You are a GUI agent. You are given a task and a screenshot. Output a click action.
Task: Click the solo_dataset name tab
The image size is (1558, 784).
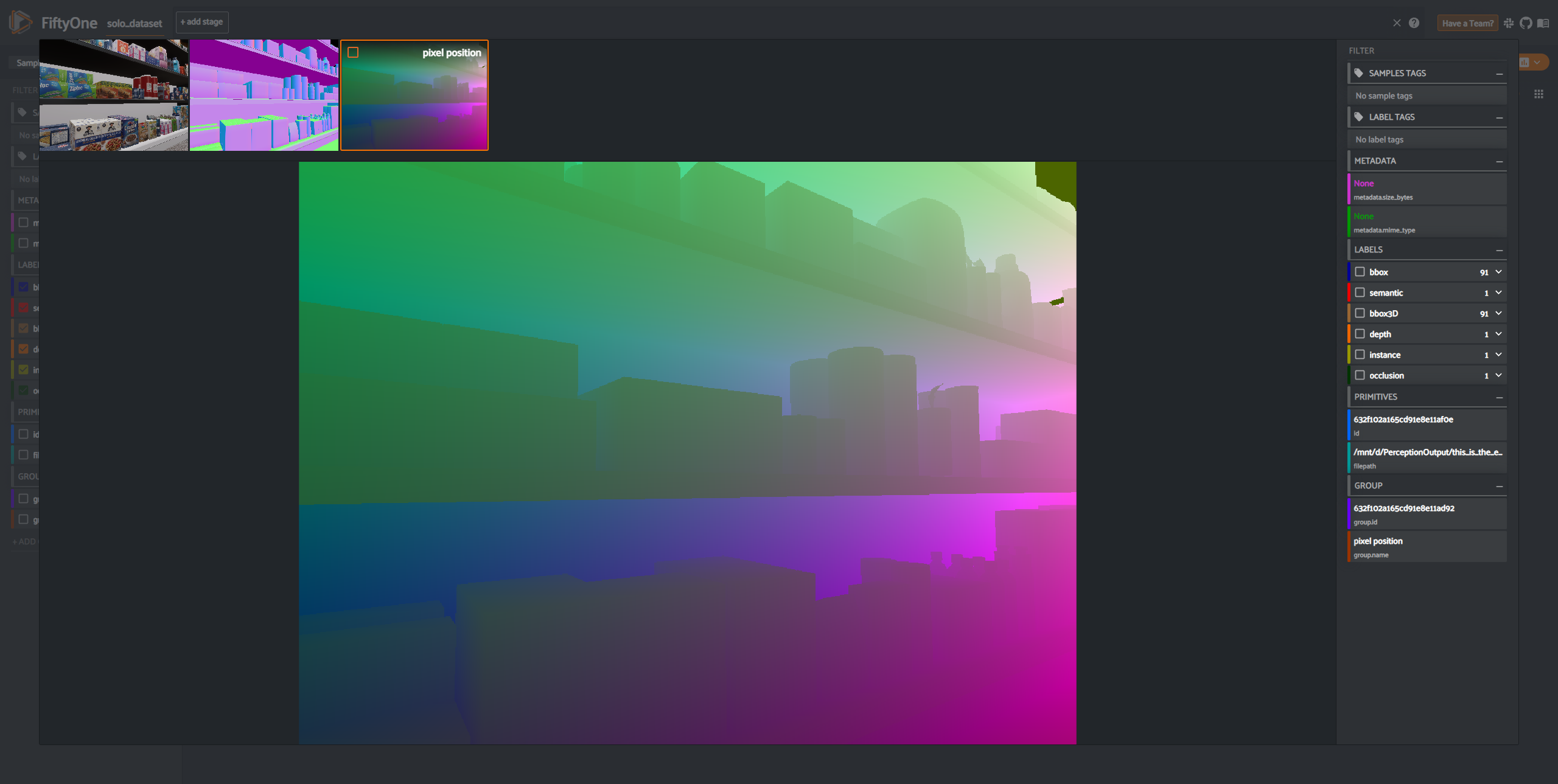[x=134, y=24]
